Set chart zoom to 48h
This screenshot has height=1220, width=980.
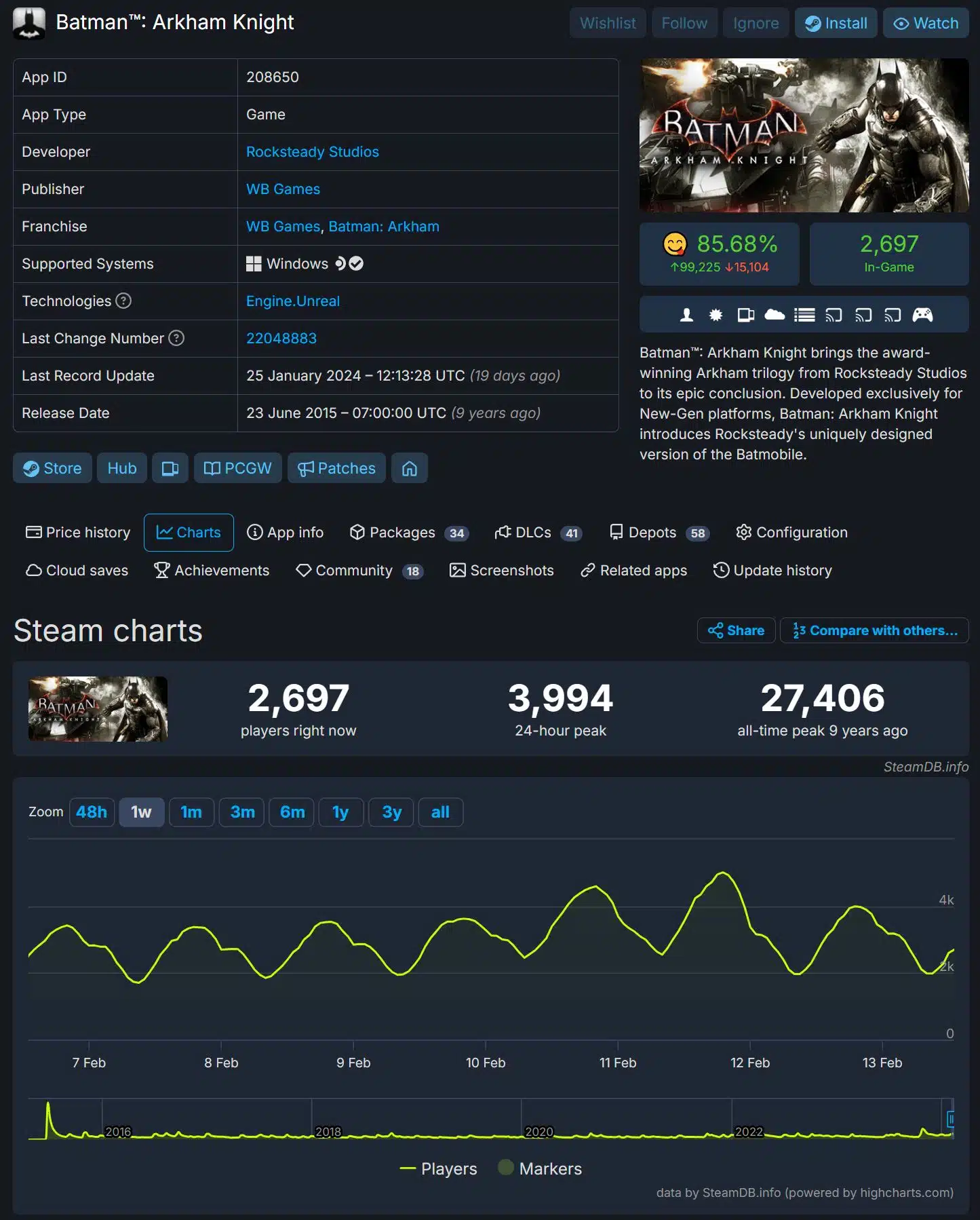(x=92, y=812)
